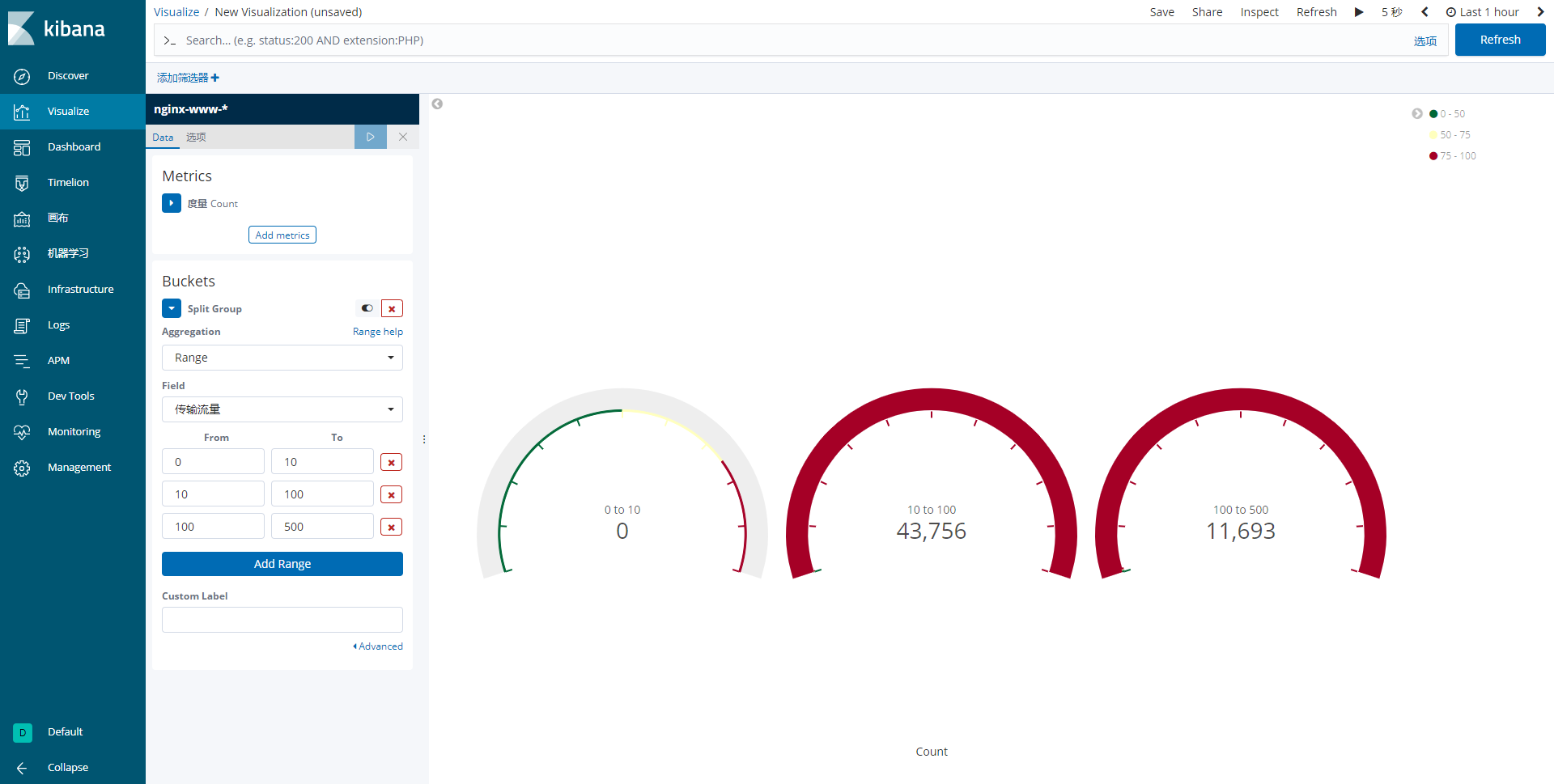Click Inspect in the top menu
This screenshot has height=784, width=1554.
point(1259,12)
